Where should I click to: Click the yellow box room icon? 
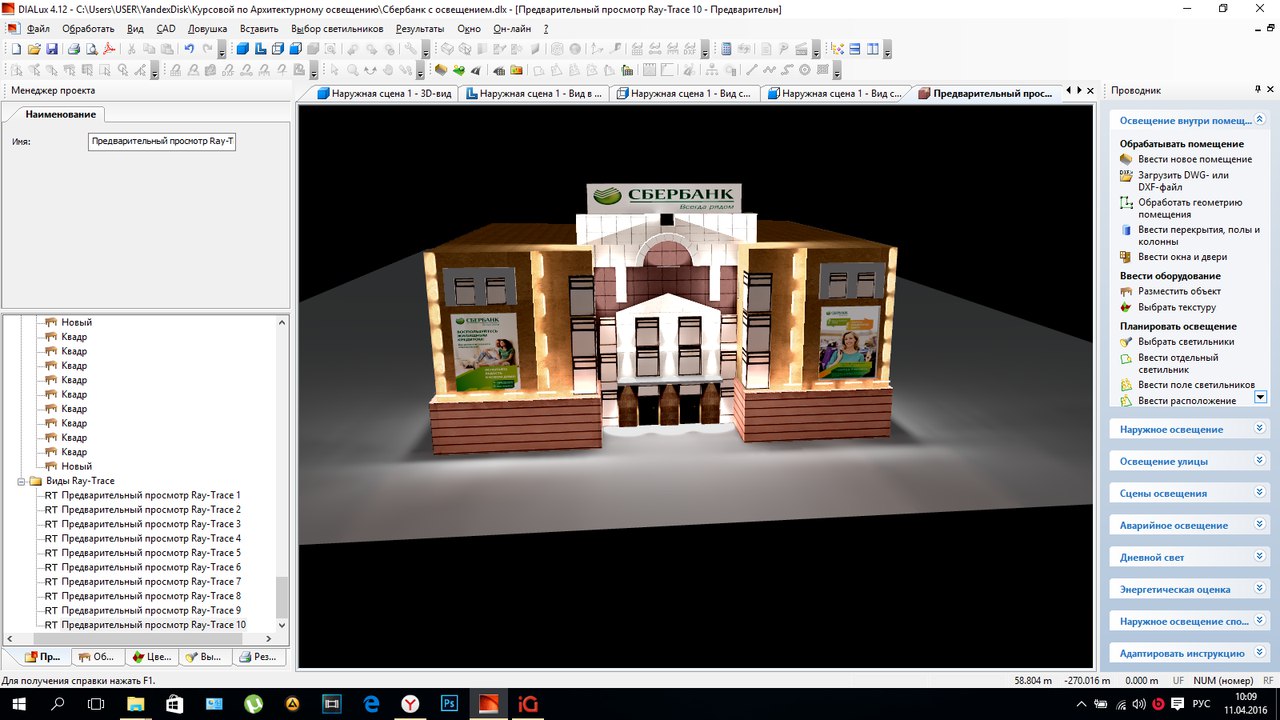[441, 70]
